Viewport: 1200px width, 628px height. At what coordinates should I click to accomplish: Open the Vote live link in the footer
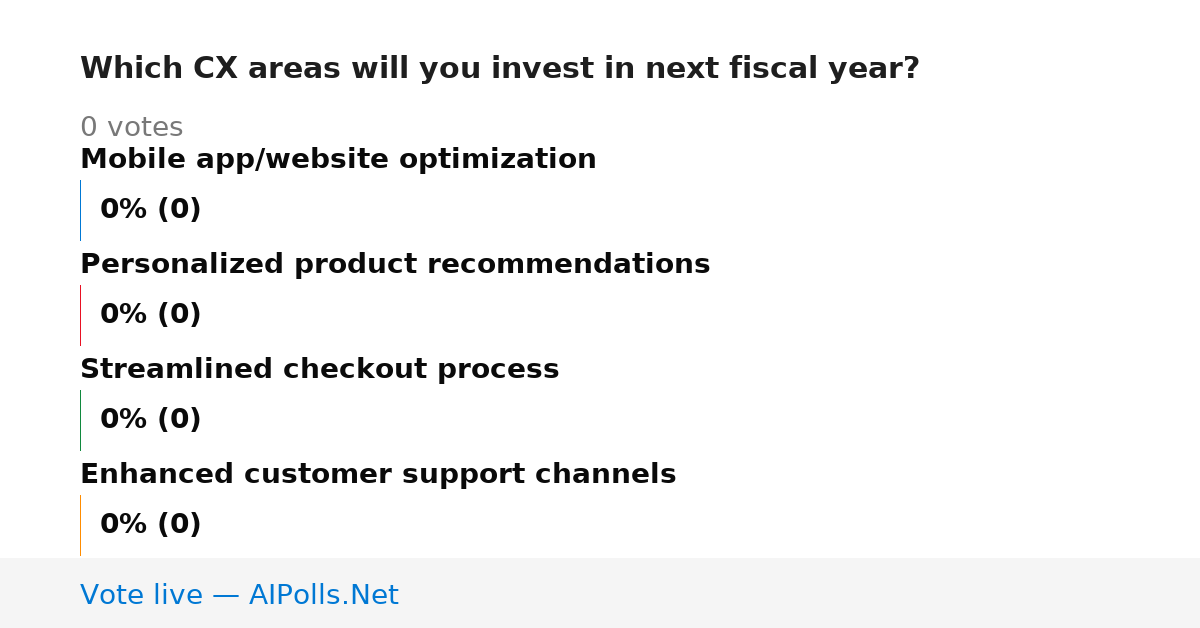(x=142, y=595)
